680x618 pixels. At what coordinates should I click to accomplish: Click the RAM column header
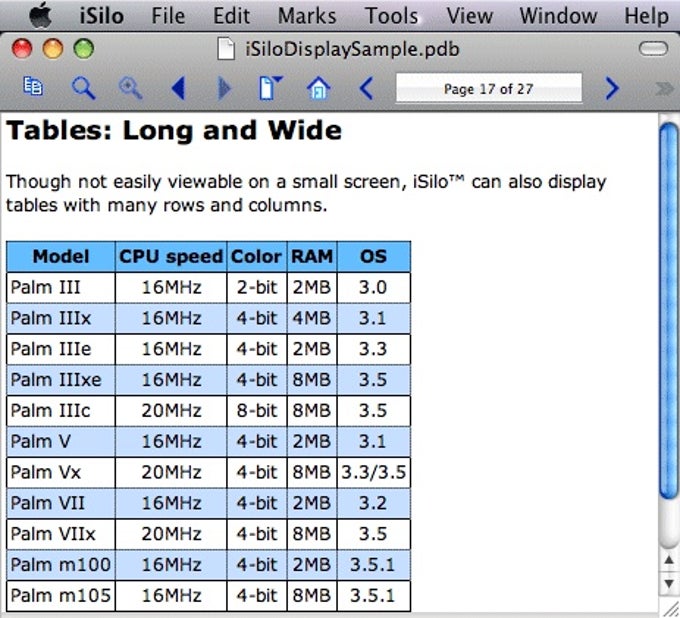click(312, 256)
